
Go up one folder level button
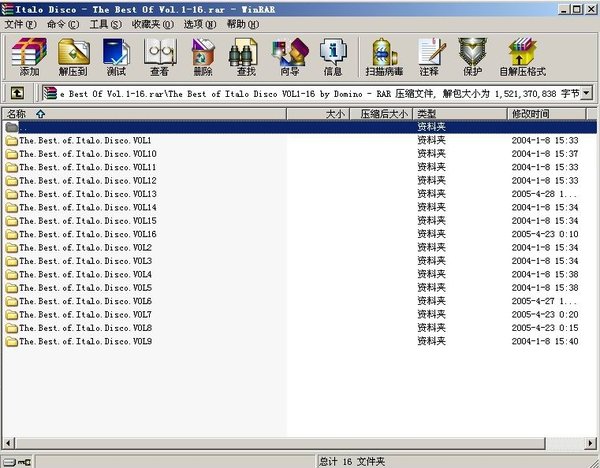17,93
